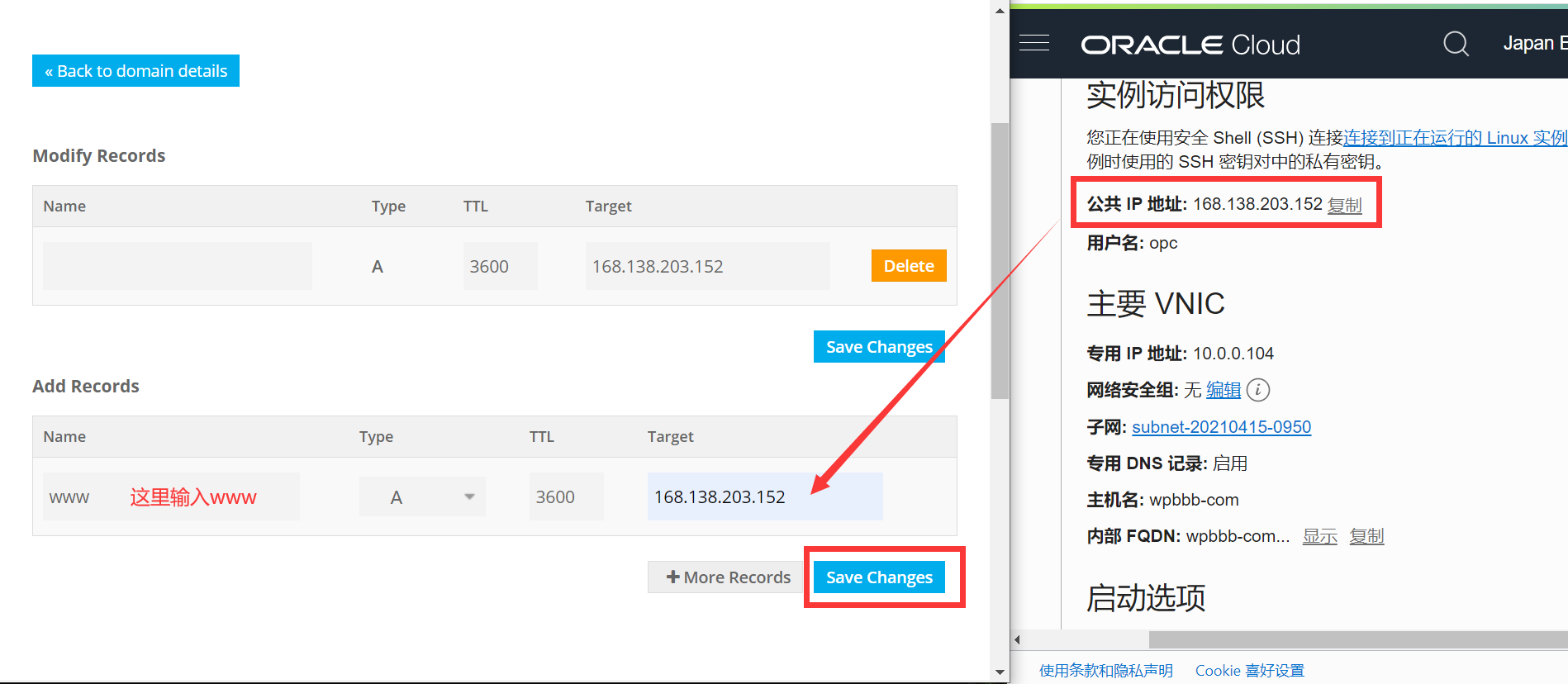
Task: Select the private IP text 10.0.0.104
Action: point(1233,354)
